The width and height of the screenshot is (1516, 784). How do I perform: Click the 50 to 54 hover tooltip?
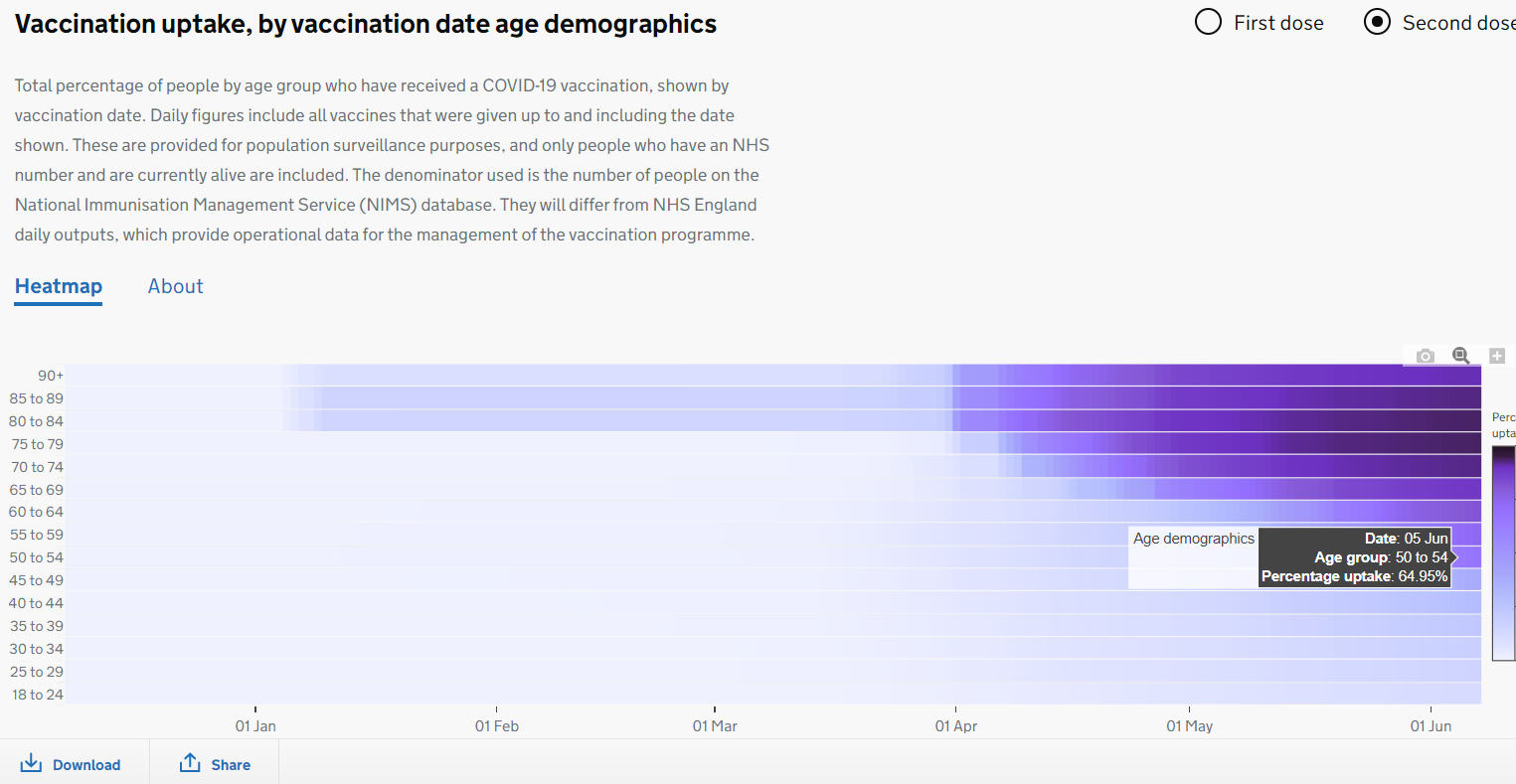(x=1354, y=557)
